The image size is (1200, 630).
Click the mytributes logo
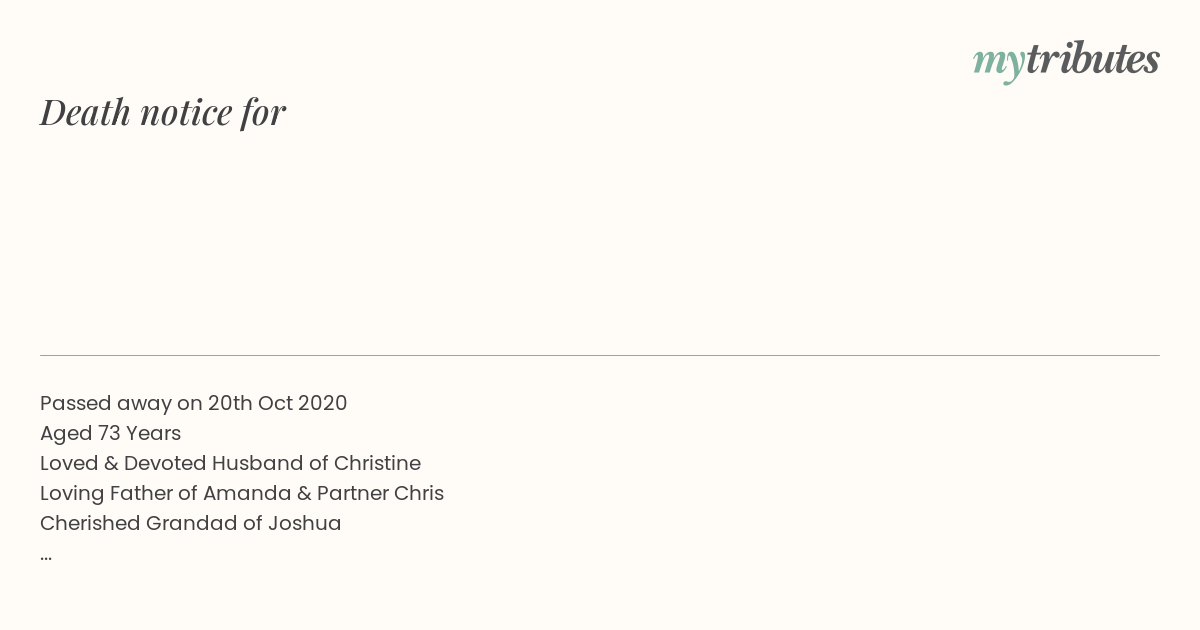click(x=1066, y=60)
